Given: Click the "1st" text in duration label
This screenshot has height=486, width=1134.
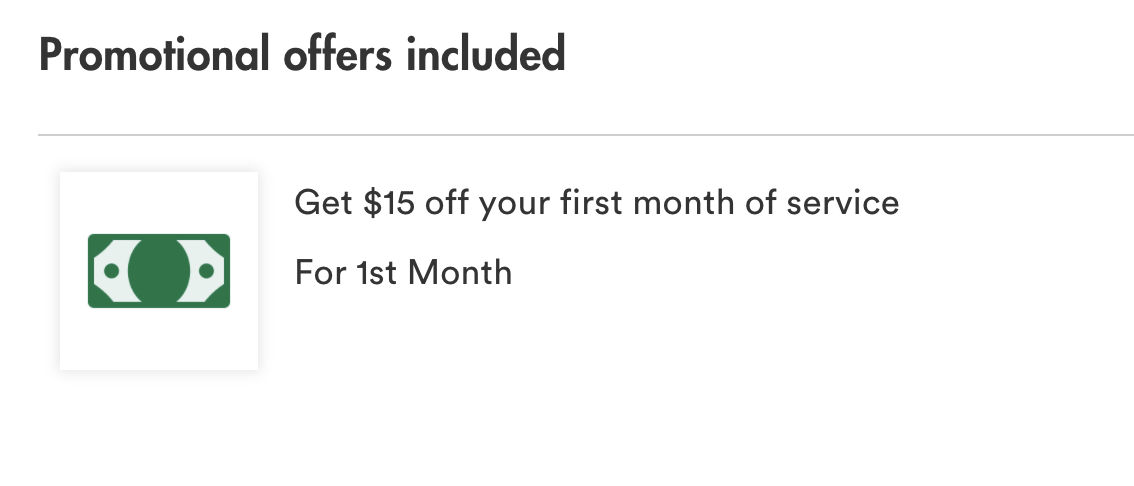Looking at the screenshot, I should click(x=377, y=272).
